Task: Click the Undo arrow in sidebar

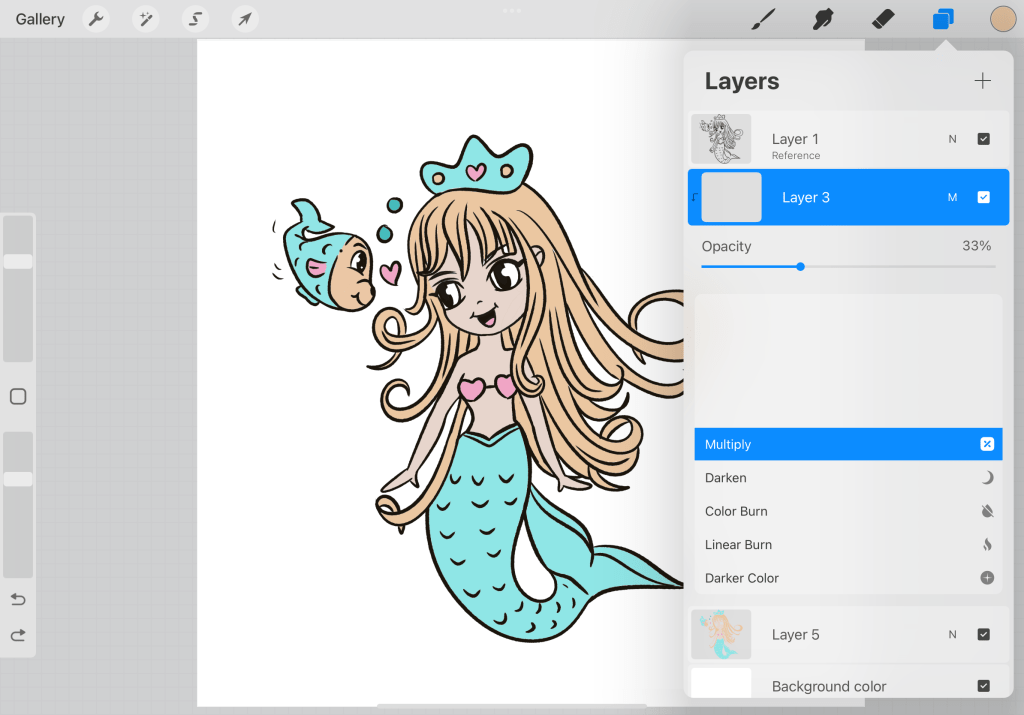Action: tap(18, 599)
